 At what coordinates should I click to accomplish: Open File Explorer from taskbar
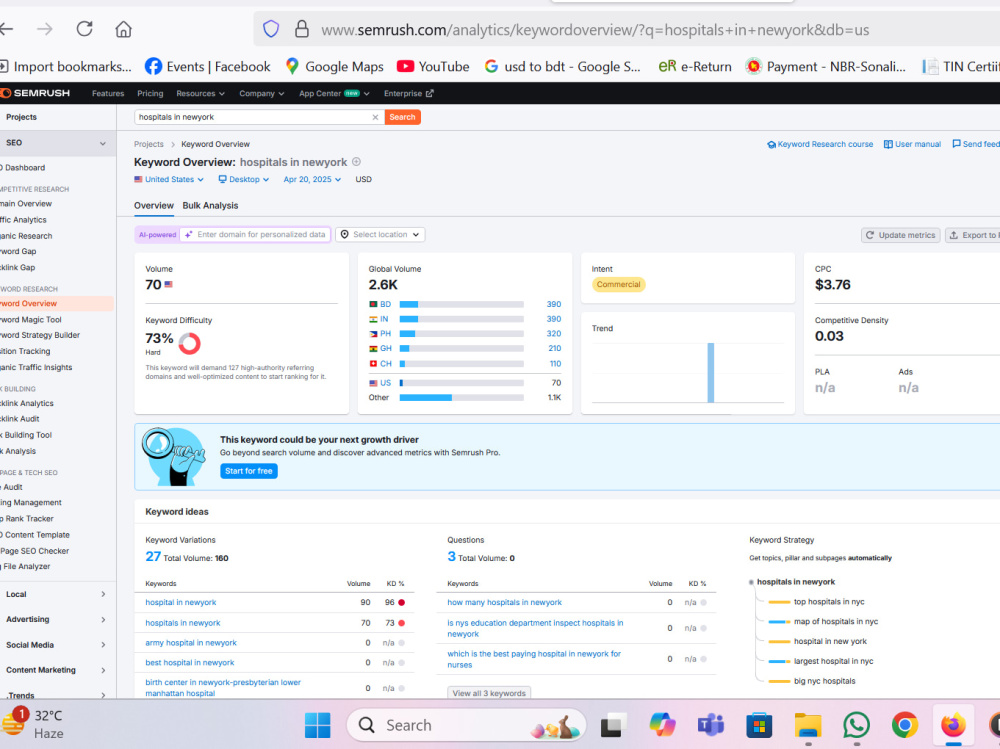(x=807, y=725)
